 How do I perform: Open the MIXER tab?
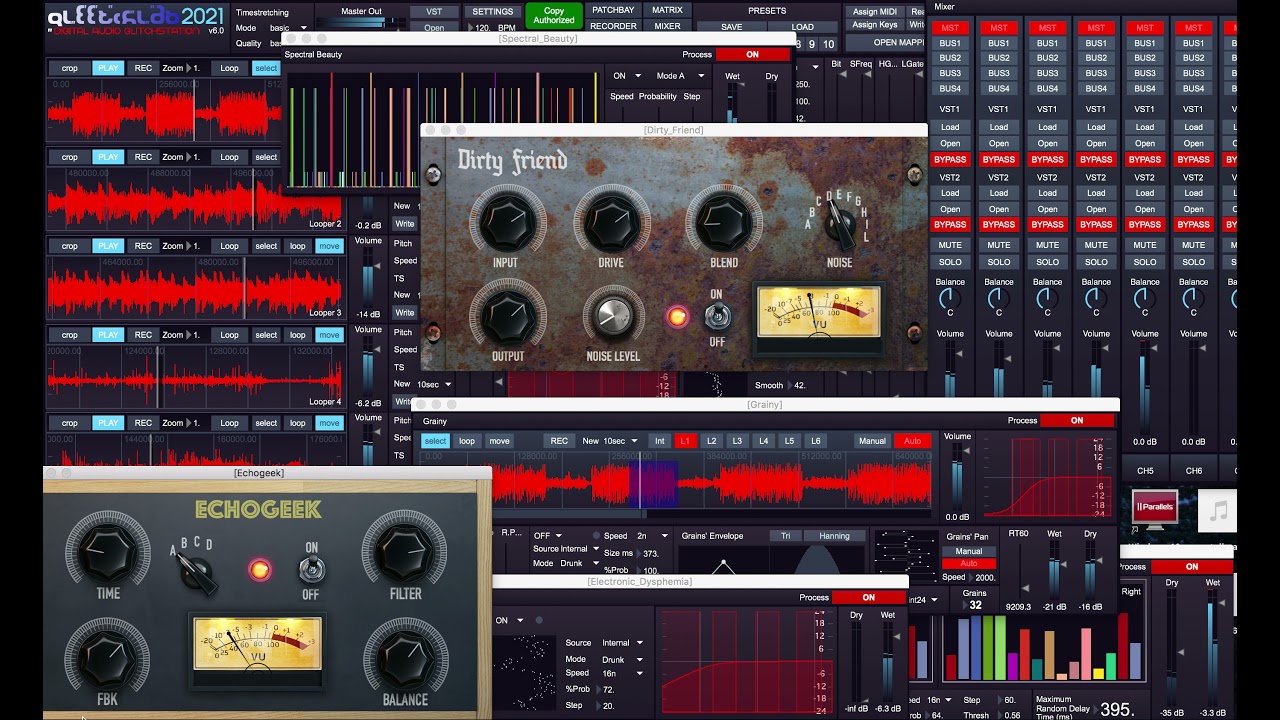[x=667, y=26]
